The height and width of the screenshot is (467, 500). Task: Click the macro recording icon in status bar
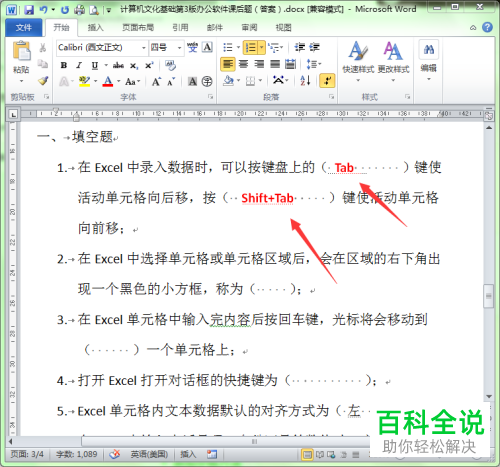pos(212,454)
